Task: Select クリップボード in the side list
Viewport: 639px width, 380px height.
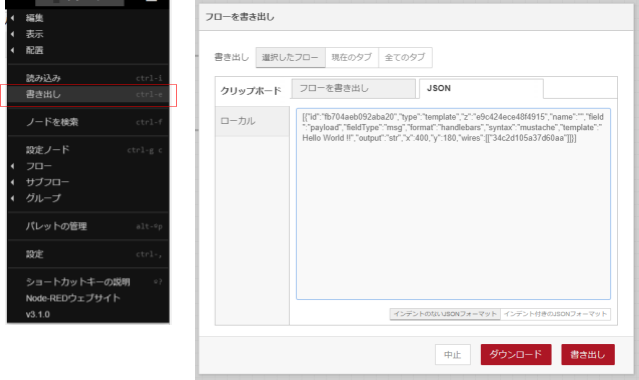Action: point(252,91)
